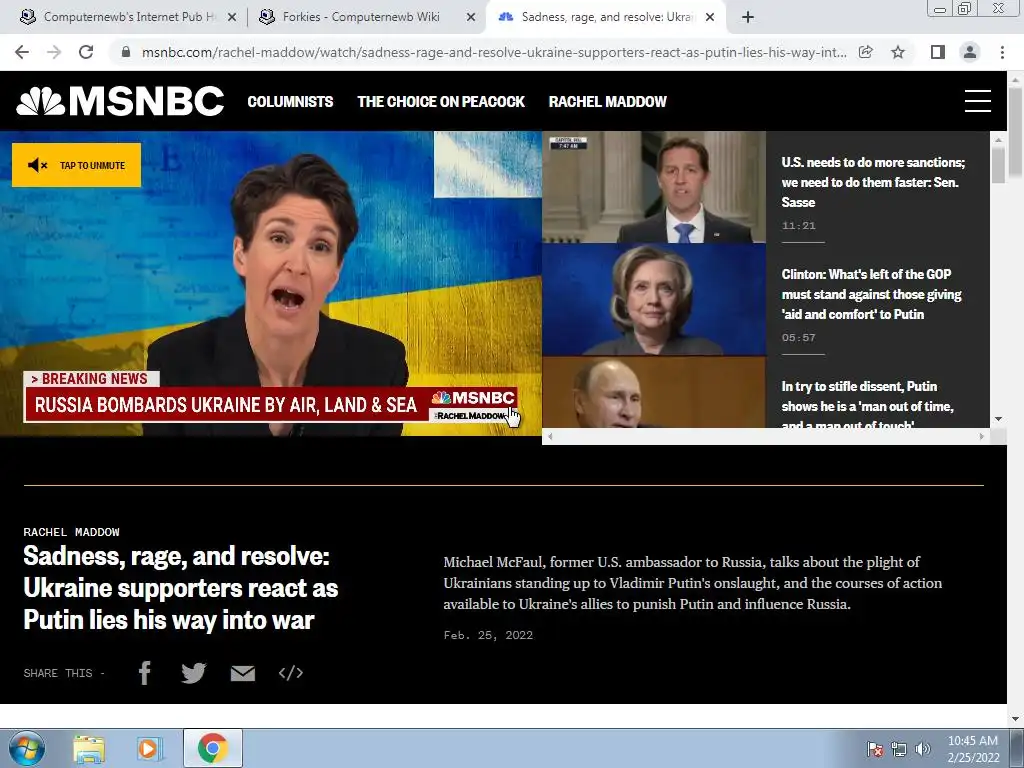1024x768 pixels.
Task: Open a new browser tab
Action: [748, 18]
